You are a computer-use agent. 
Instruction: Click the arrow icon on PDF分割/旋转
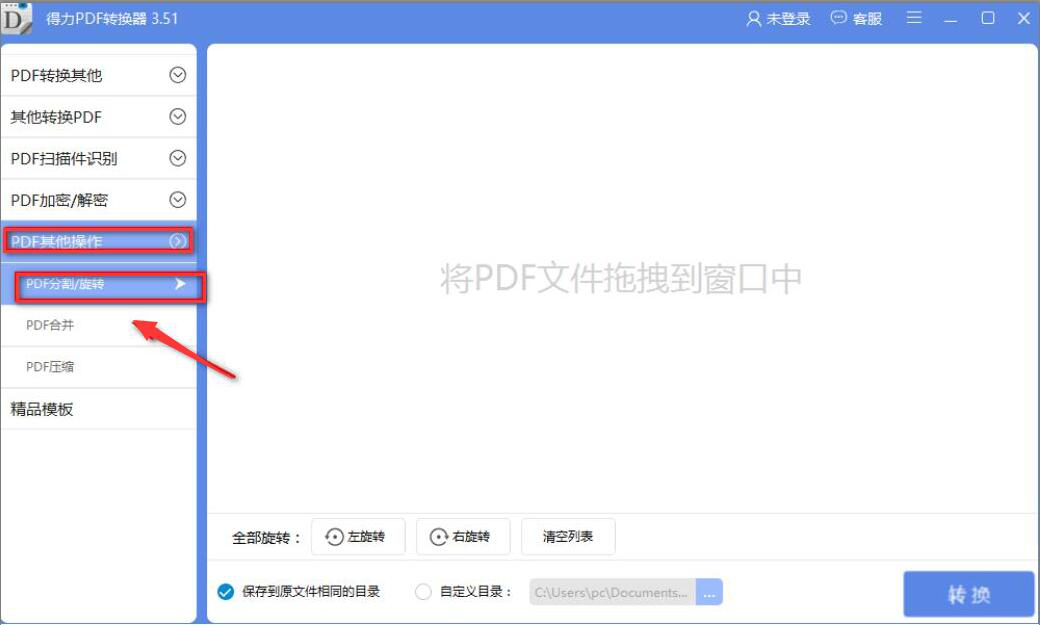[x=180, y=284]
